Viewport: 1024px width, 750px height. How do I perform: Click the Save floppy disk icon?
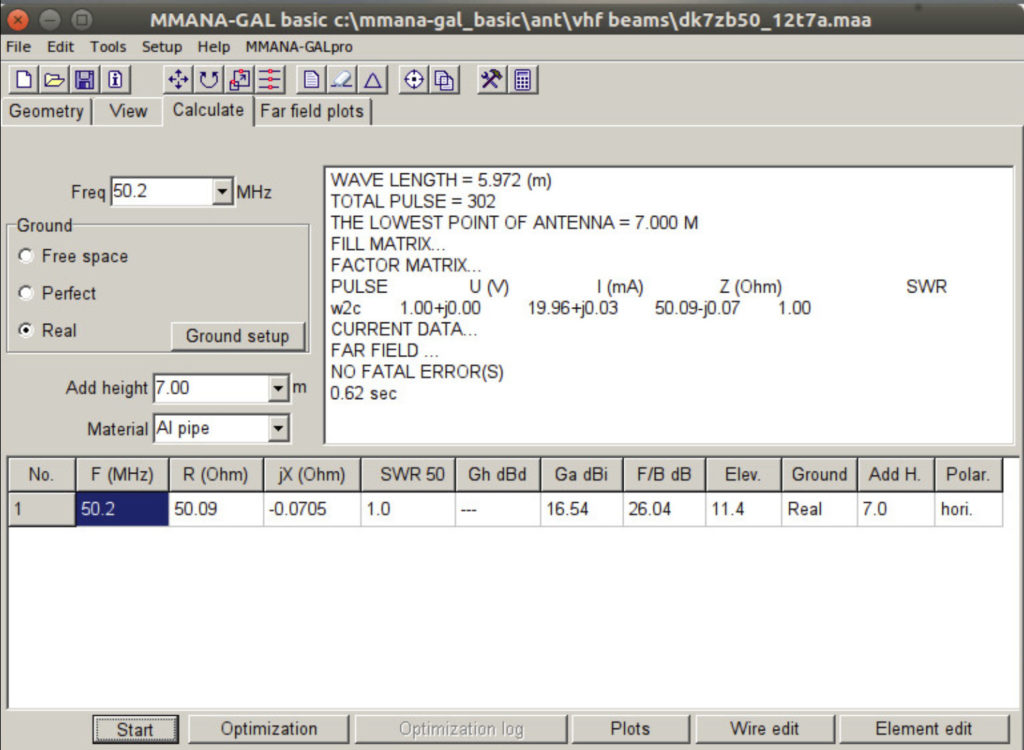[x=85, y=79]
